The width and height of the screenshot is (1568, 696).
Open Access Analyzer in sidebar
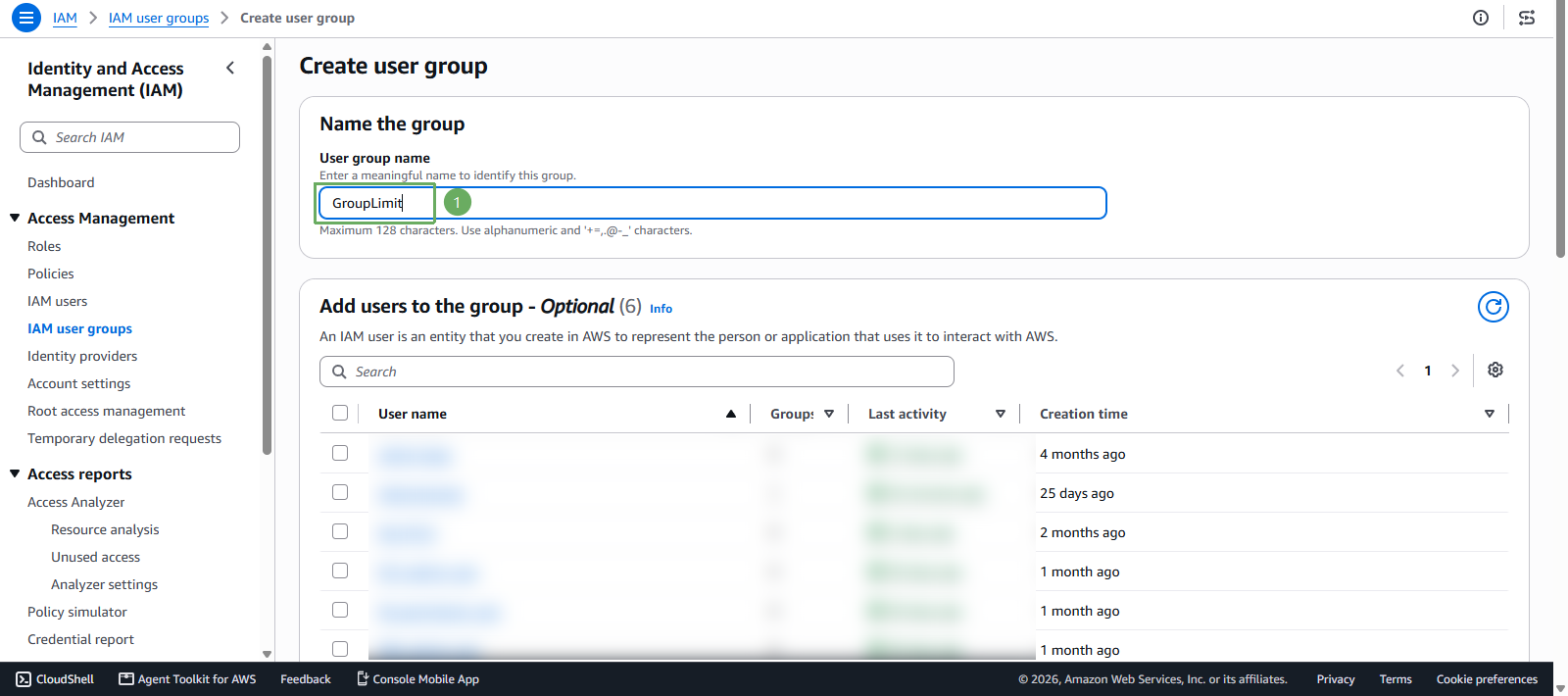76,502
